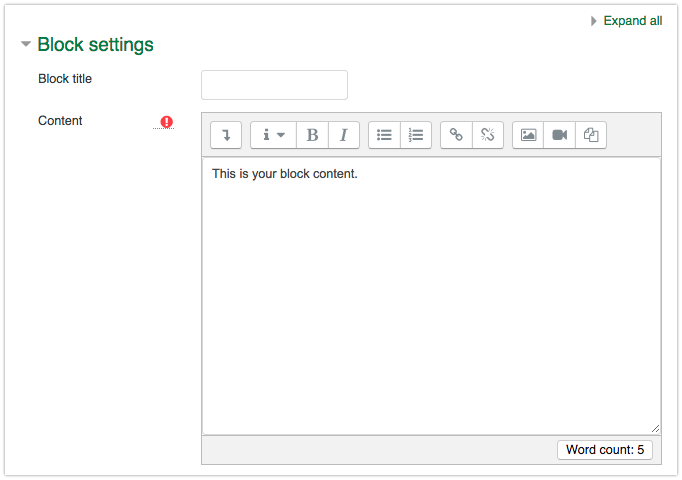Screen dimensions: 682x480
Task: Toggle bold formatting
Action: 312,135
